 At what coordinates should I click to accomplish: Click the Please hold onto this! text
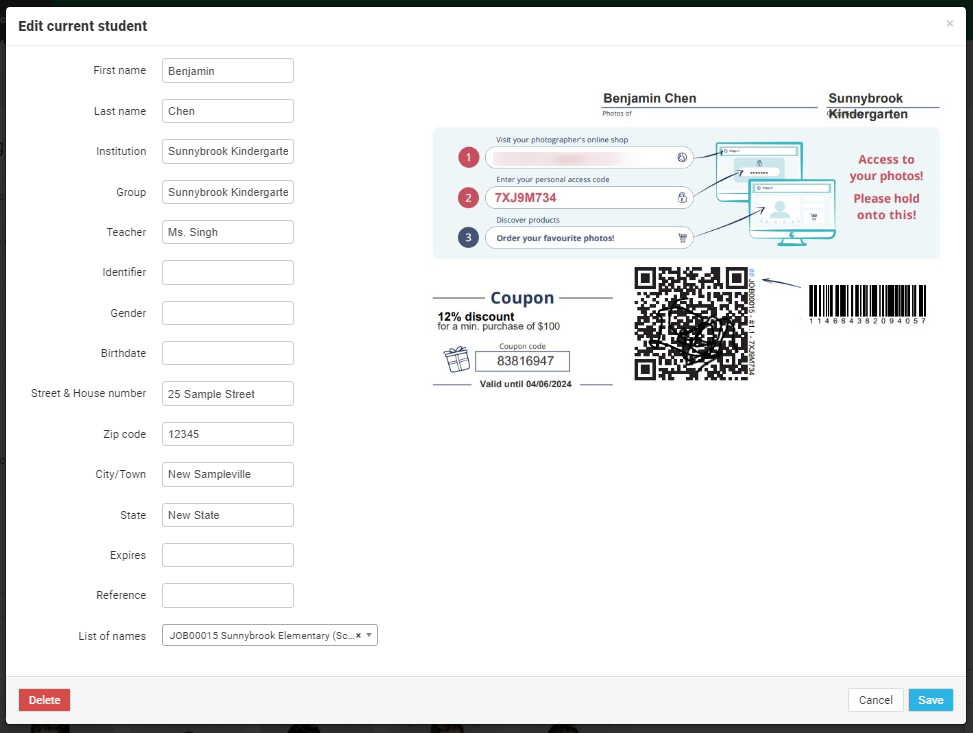pyautogui.click(x=886, y=207)
